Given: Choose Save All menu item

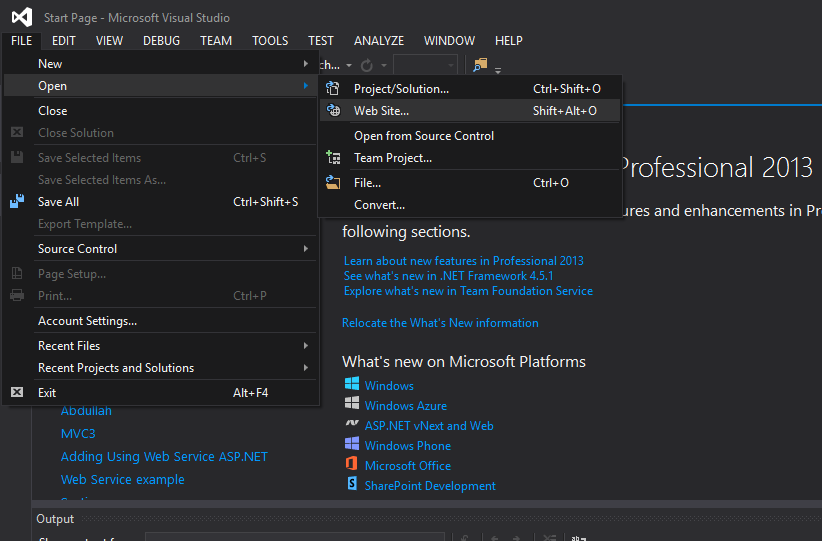Looking at the screenshot, I should [160, 201].
